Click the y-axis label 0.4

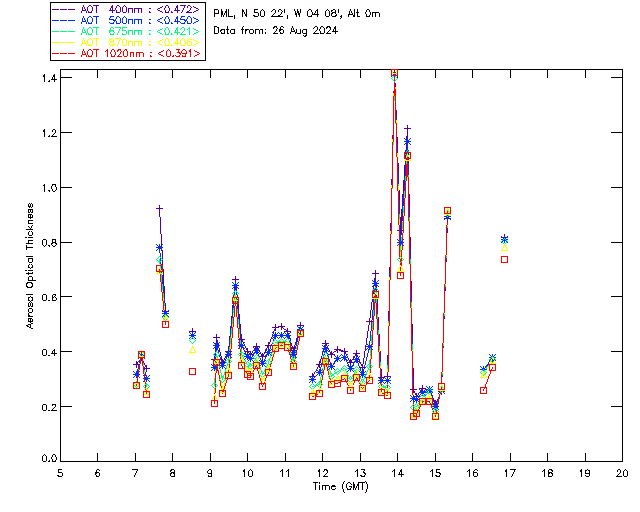pyautogui.click(x=49, y=352)
